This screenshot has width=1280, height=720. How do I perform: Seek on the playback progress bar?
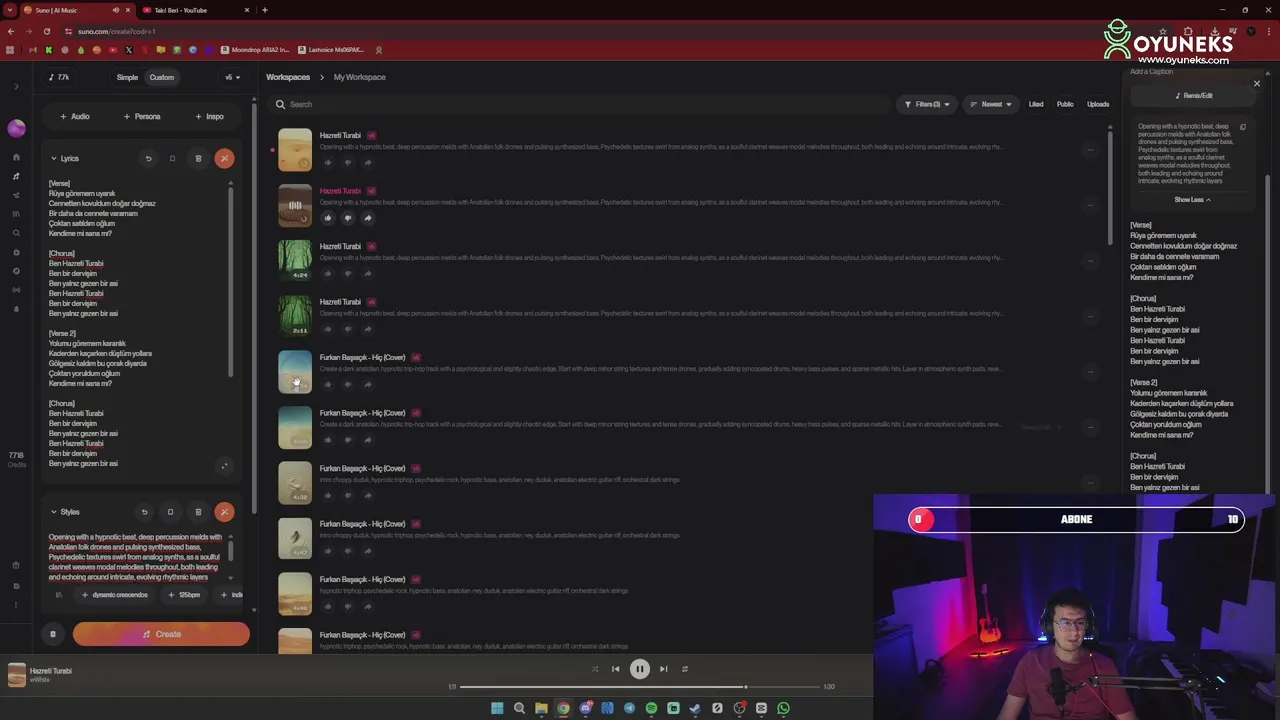click(x=640, y=687)
